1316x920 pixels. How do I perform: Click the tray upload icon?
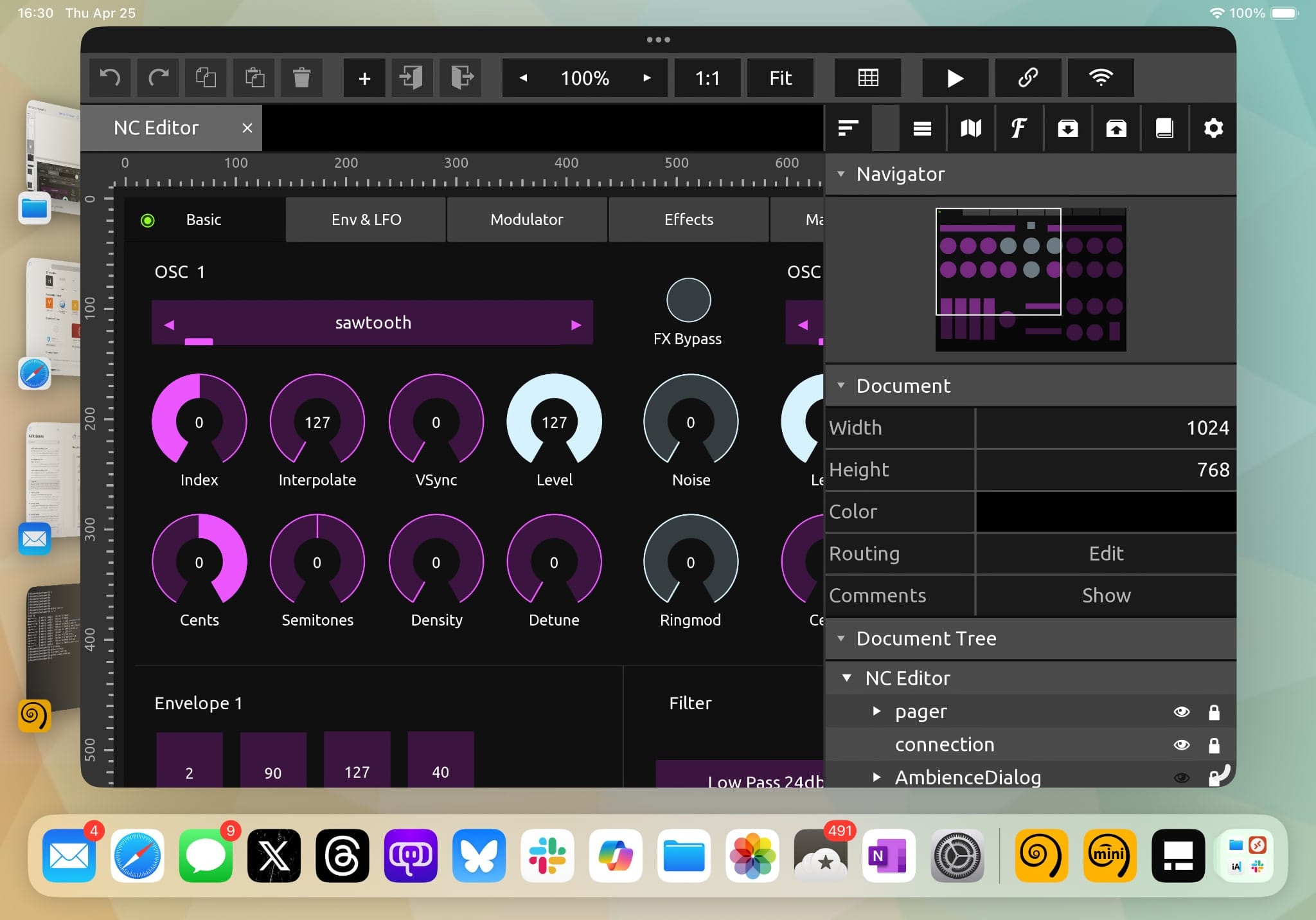(x=1116, y=128)
